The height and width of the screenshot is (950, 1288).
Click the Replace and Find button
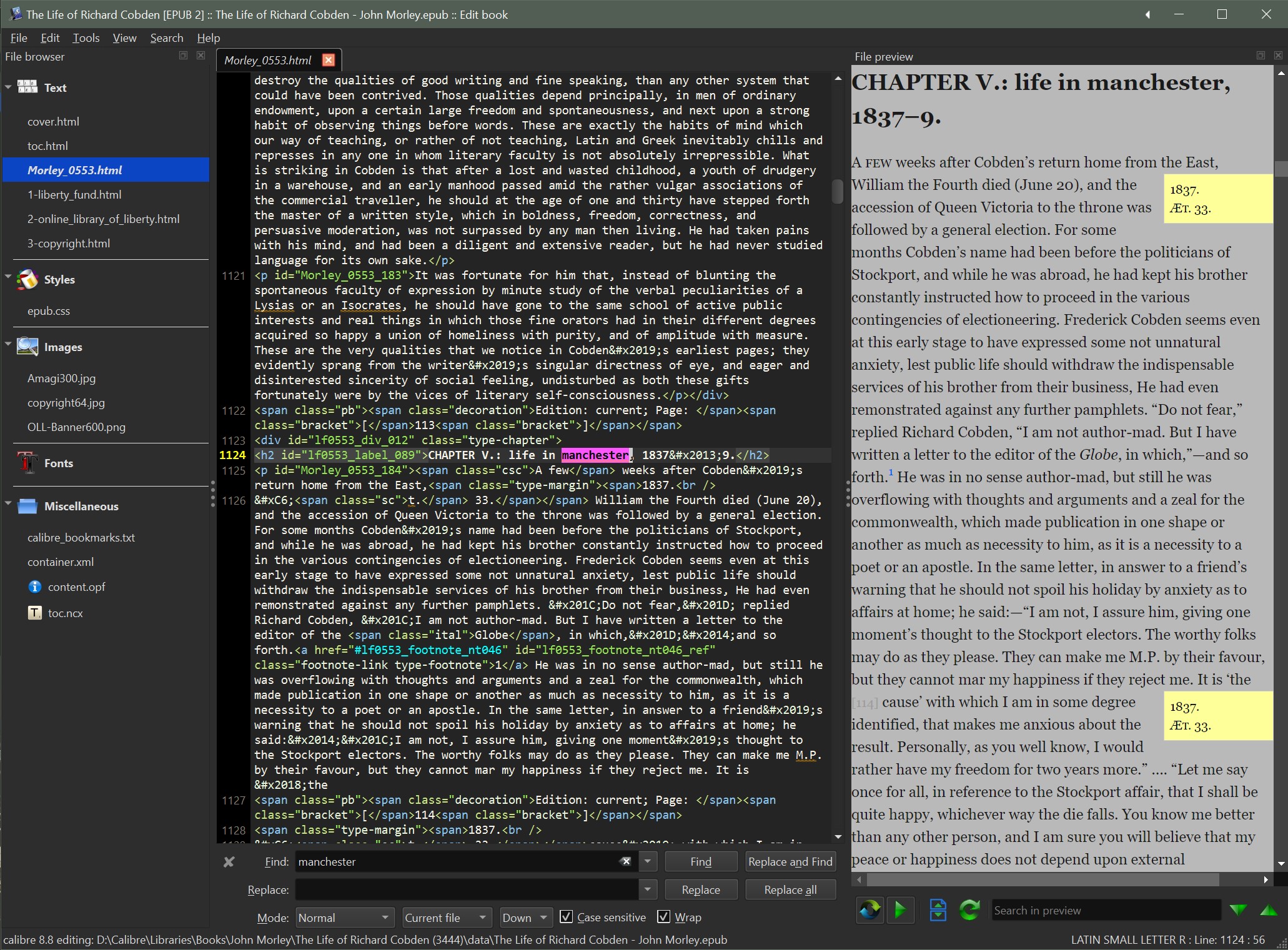[x=790, y=862]
